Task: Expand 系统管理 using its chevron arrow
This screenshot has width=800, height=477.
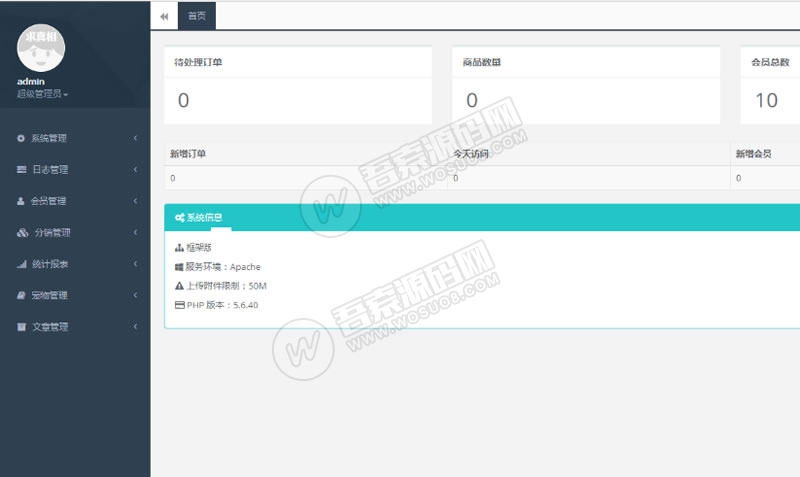Action: (135, 138)
